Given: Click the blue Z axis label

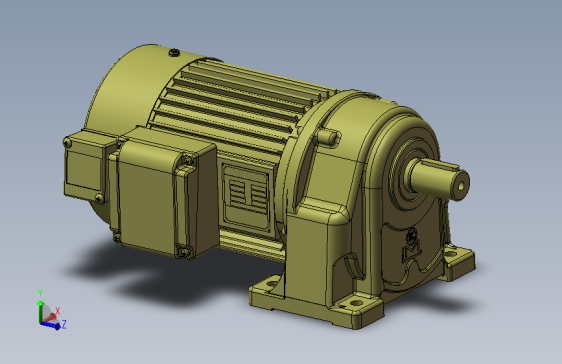Looking at the screenshot, I should click(64, 325).
